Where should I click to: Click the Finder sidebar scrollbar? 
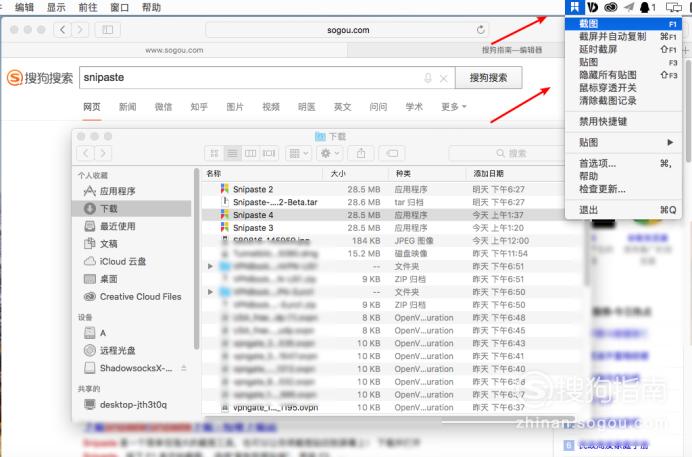(196, 259)
